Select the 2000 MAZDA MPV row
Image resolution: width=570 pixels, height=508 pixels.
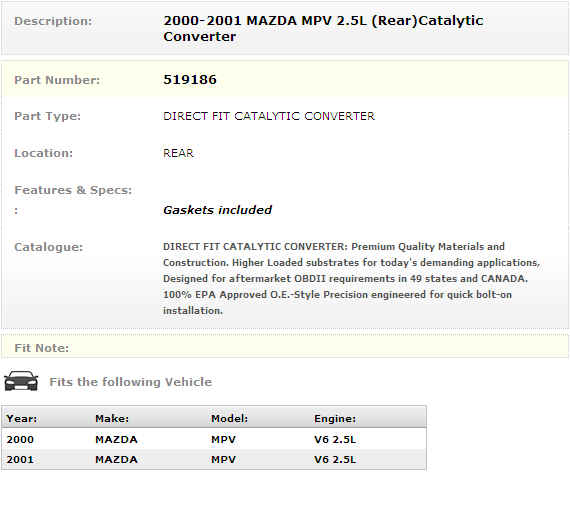tap(214, 439)
